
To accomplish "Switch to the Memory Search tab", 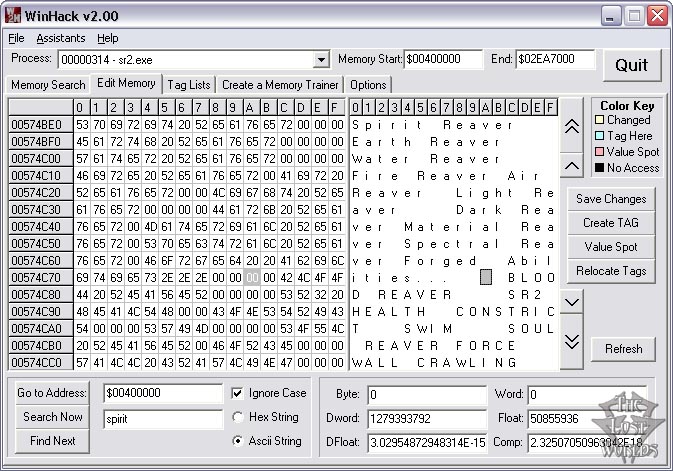I will tap(48, 85).
